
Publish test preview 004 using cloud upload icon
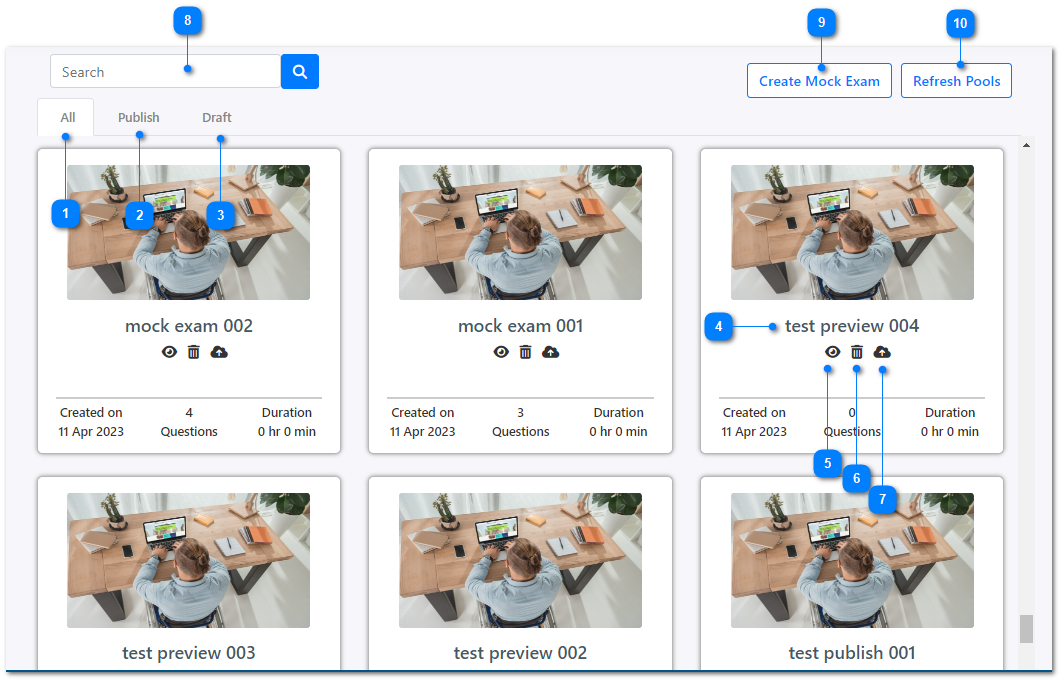(882, 352)
